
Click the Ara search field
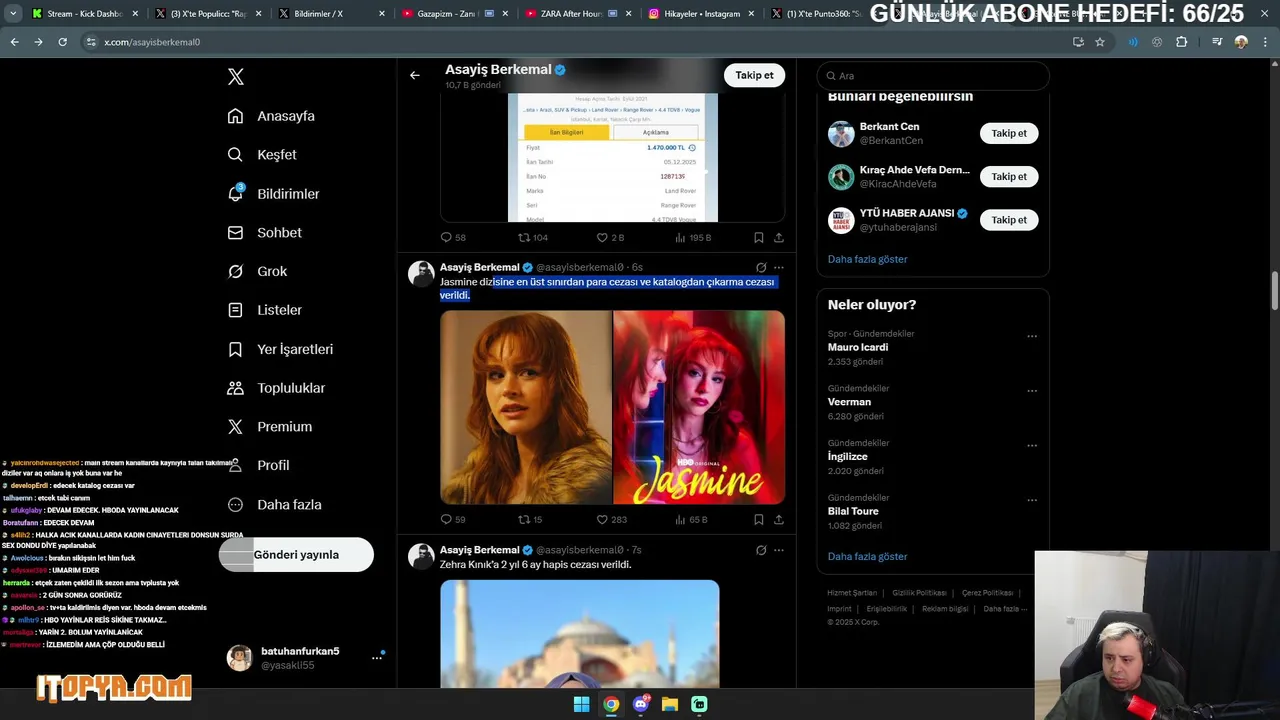pos(933,76)
